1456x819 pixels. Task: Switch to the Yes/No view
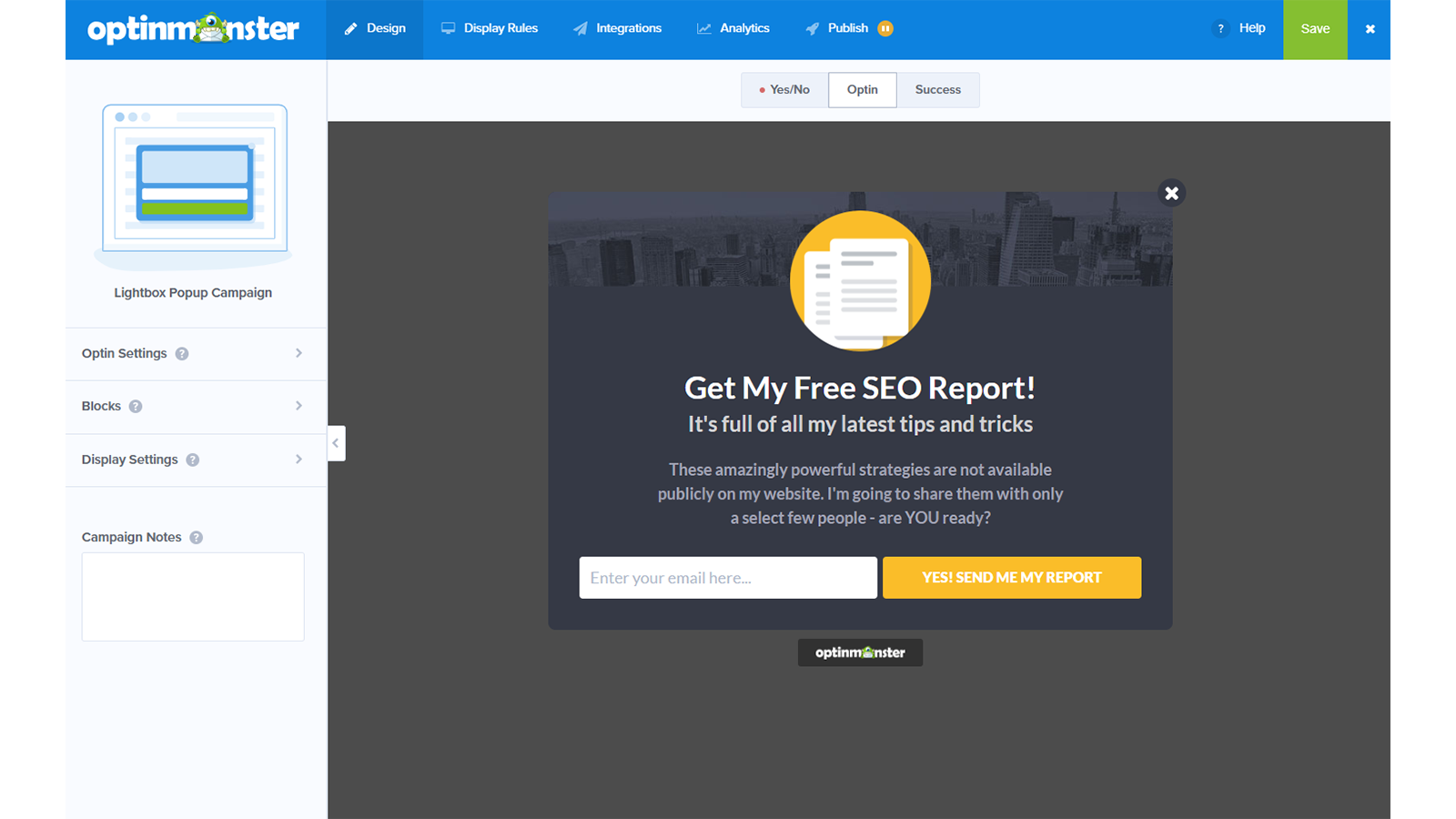click(x=784, y=90)
